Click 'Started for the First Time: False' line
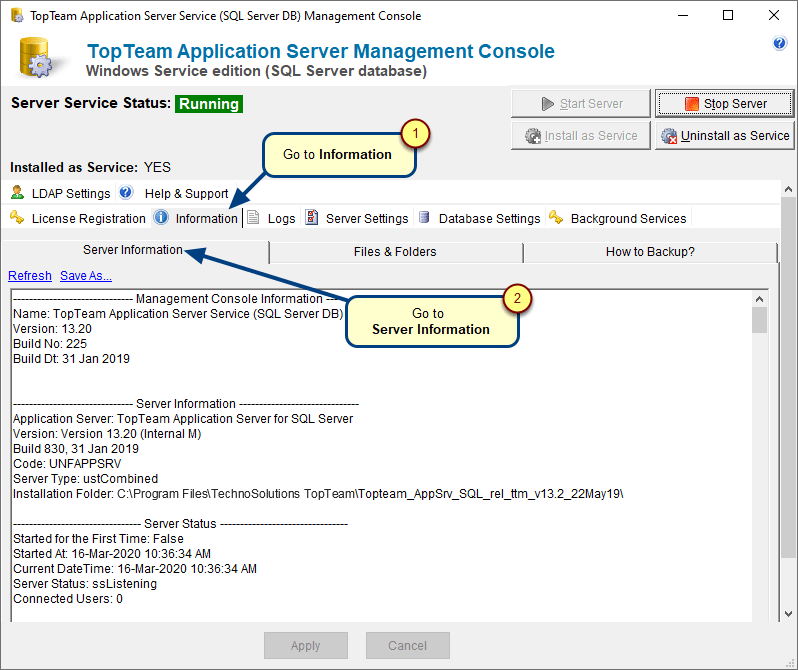Image resolution: width=798 pixels, height=670 pixels. (x=98, y=539)
